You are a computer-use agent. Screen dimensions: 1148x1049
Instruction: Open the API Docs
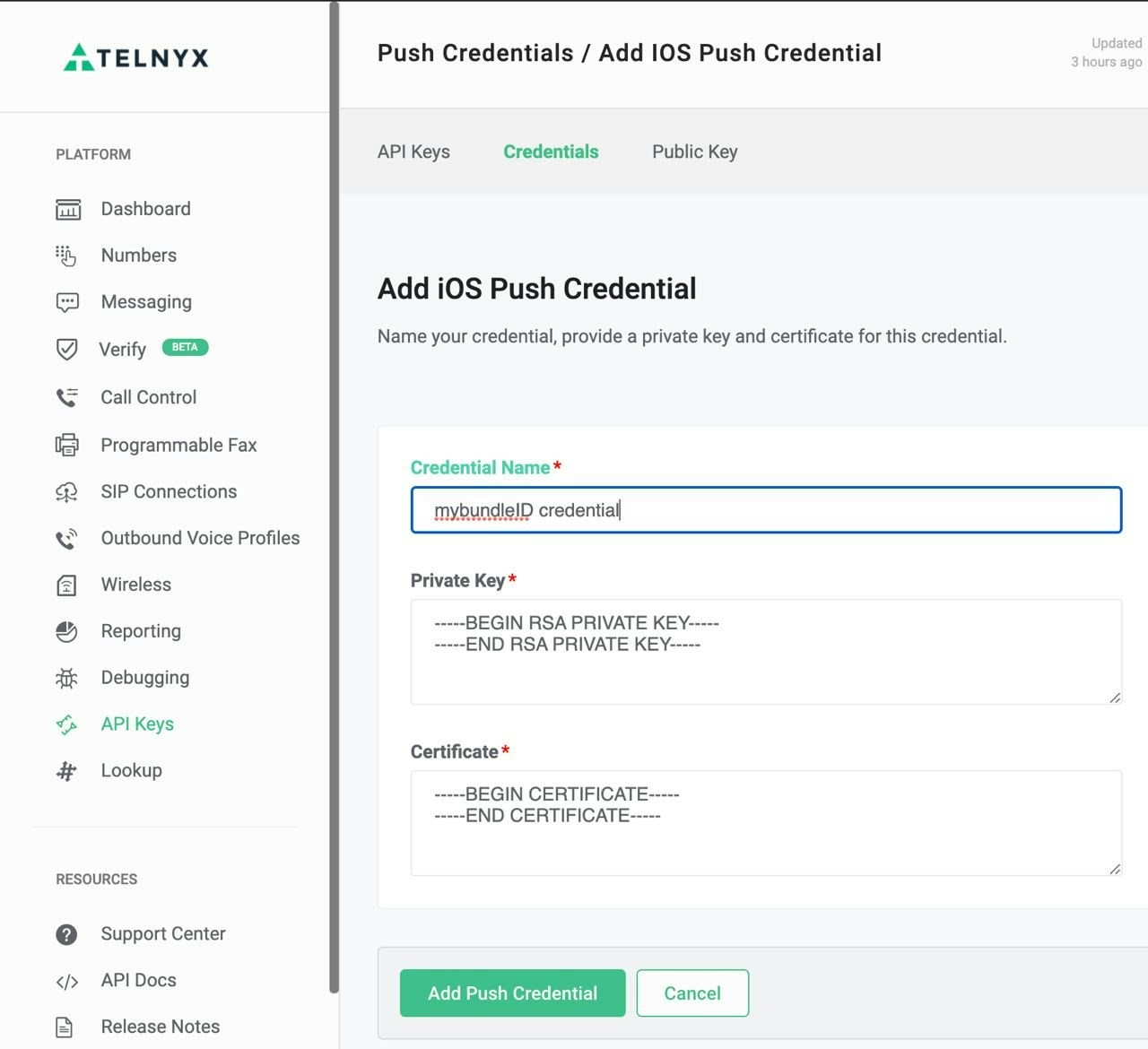[138, 981]
